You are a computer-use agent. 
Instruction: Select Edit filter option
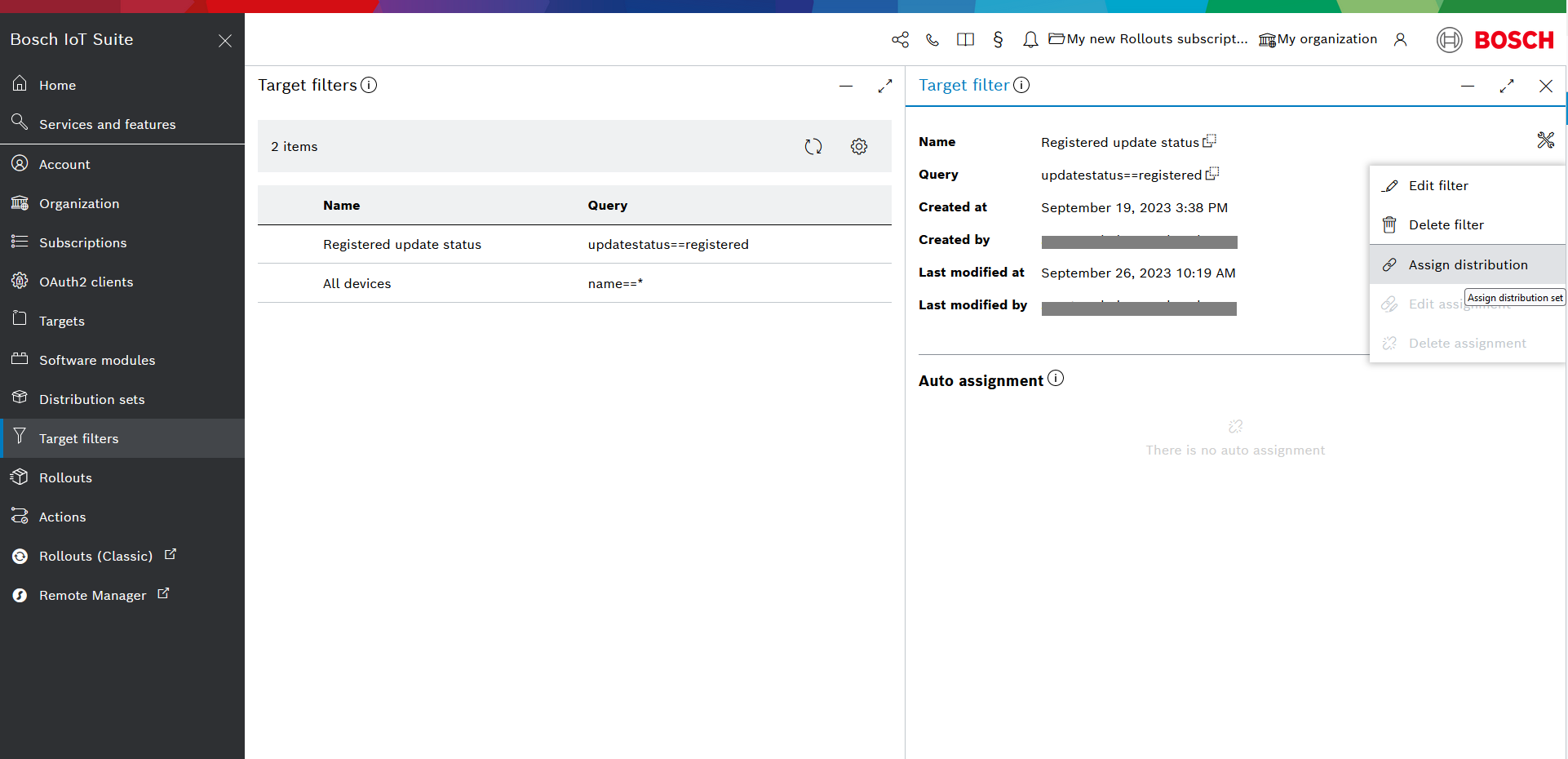[x=1437, y=186]
